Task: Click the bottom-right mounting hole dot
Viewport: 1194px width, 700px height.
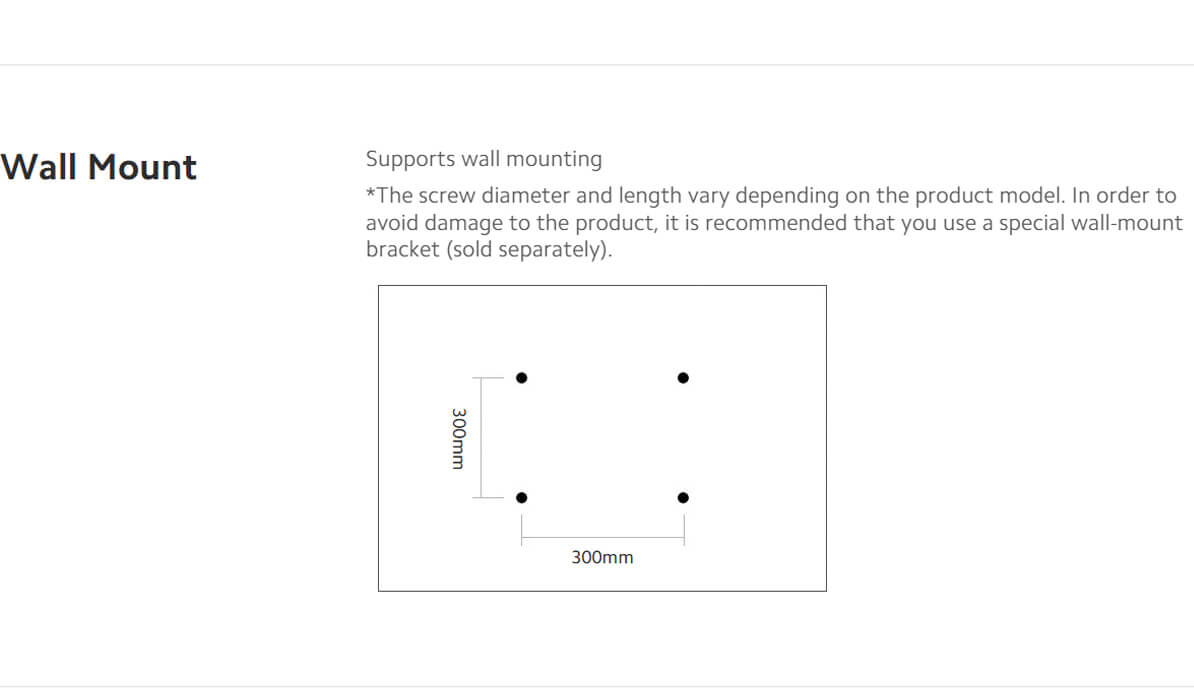Action: tap(683, 498)
